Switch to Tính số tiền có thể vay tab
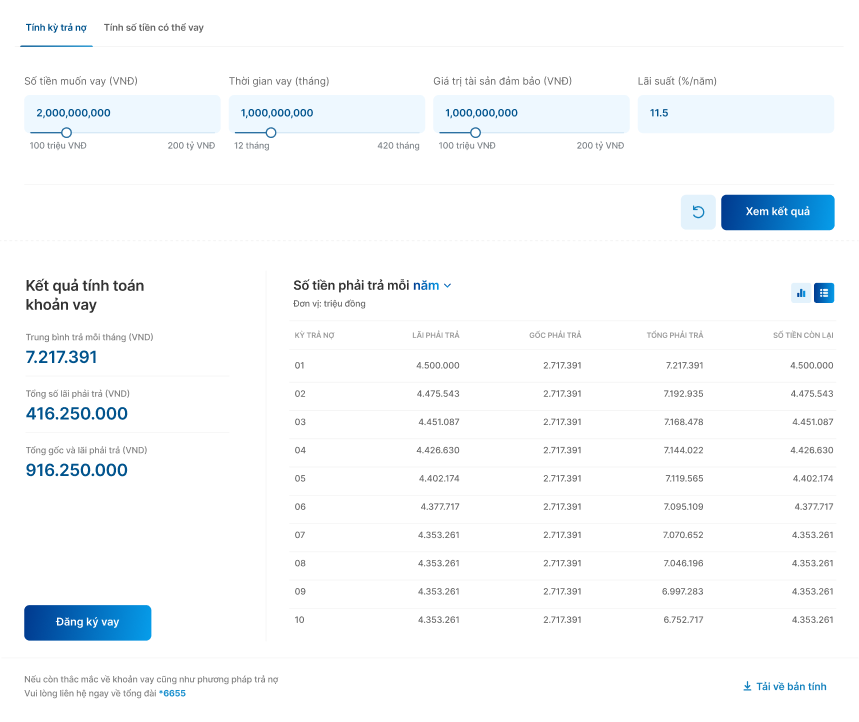The height and width of the screenshot is (722, 859). coord(153,28)
